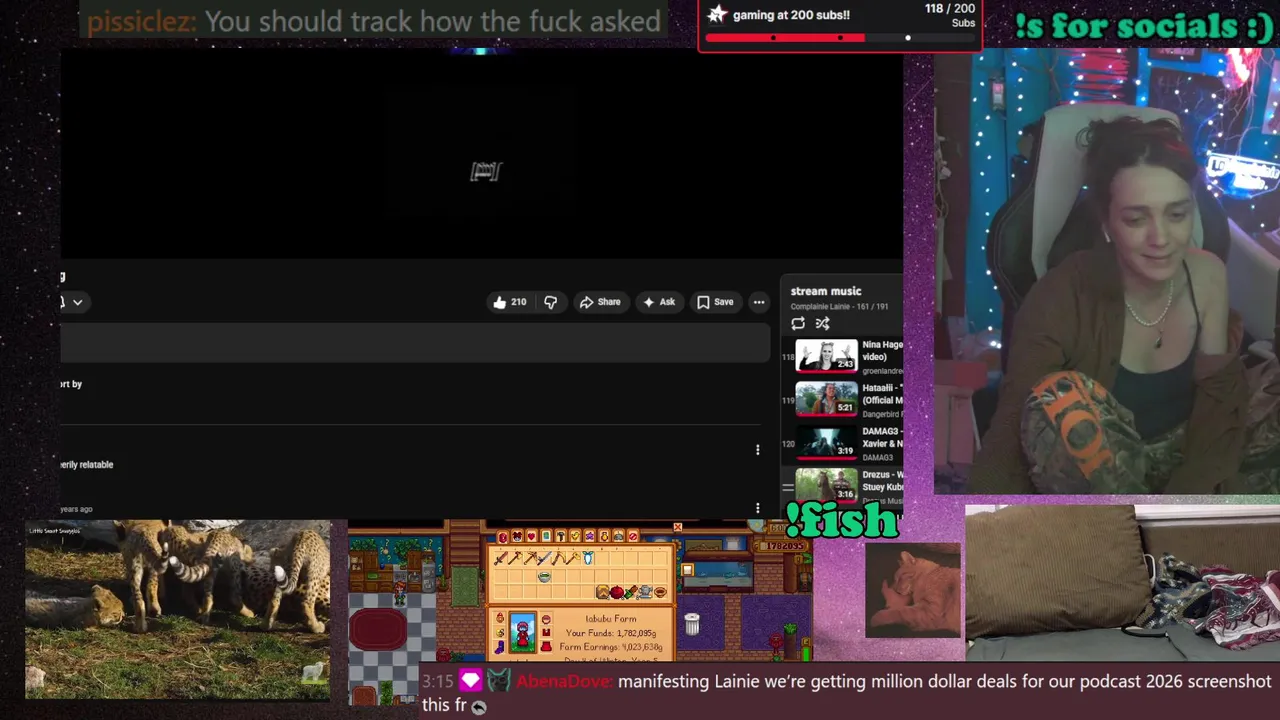Open Stardew inventory backpack tab

click(x=503, y=537)
